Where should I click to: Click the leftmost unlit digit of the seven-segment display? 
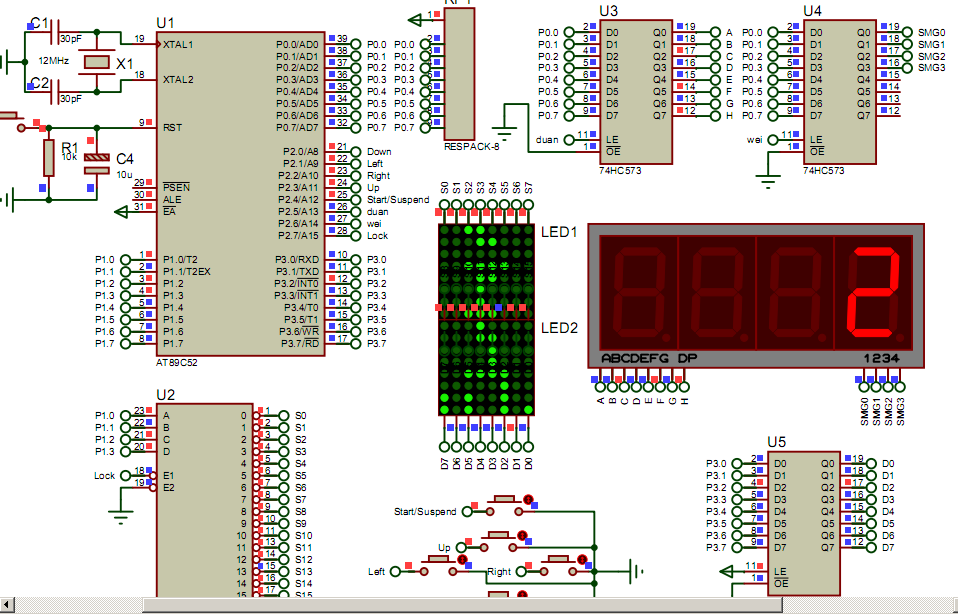click(638, 293)
